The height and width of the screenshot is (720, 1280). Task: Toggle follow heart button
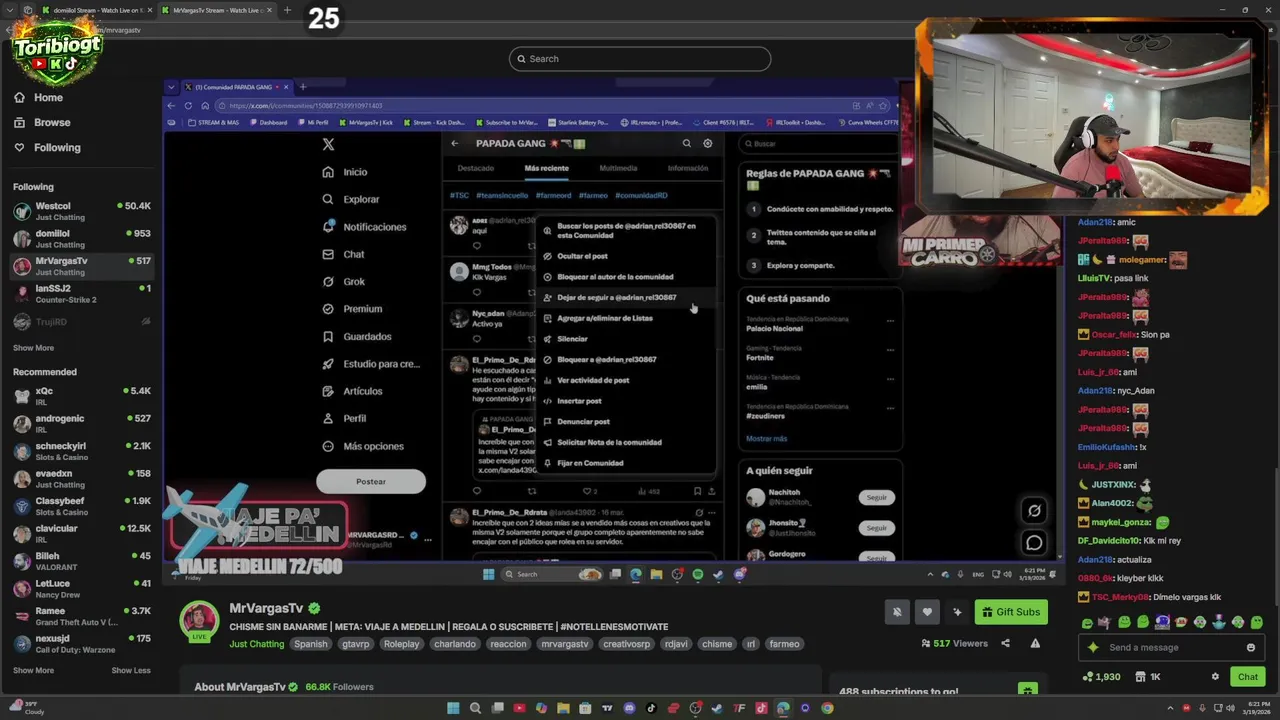click(927, 612)
